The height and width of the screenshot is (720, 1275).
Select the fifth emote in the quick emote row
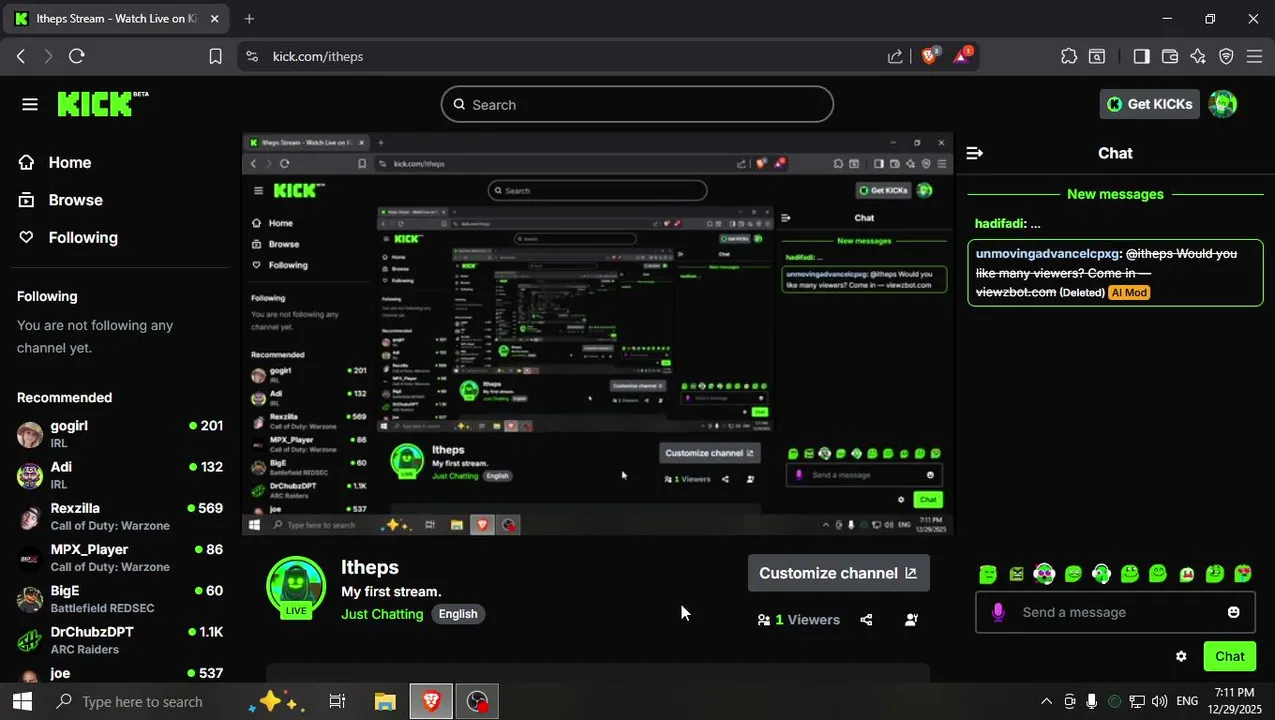tap(1101, 574)
